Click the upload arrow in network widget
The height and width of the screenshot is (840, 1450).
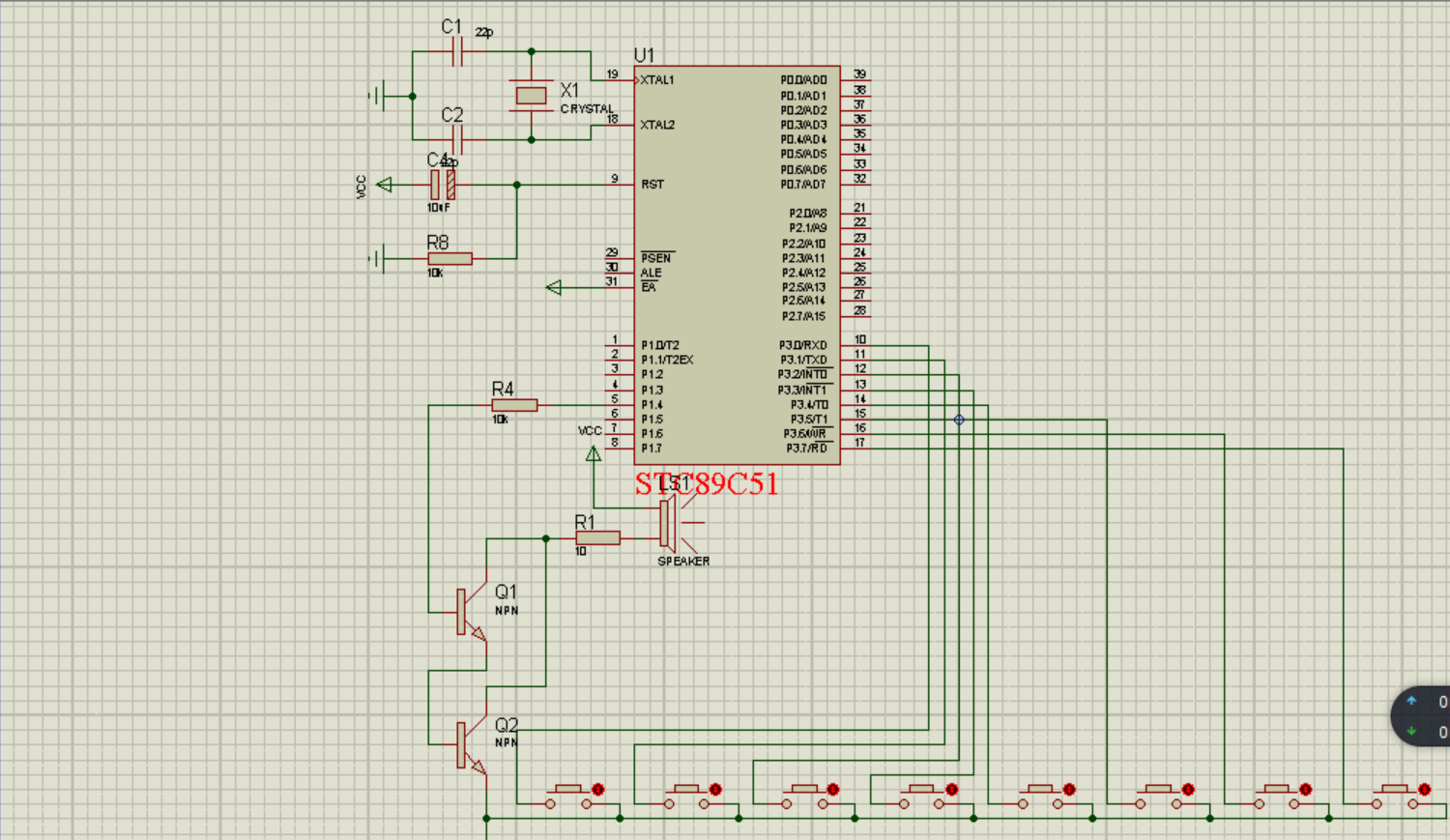point(1411,701)
